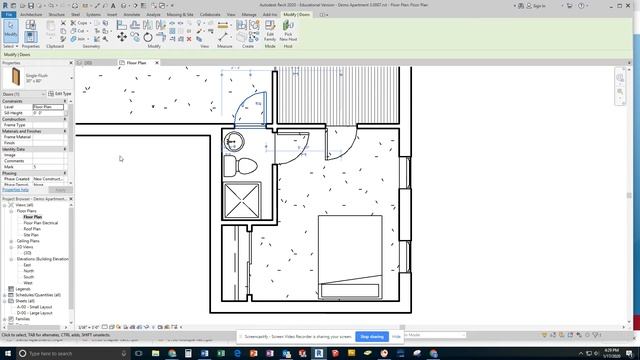Click Sign In in title bar

[536, 6]
